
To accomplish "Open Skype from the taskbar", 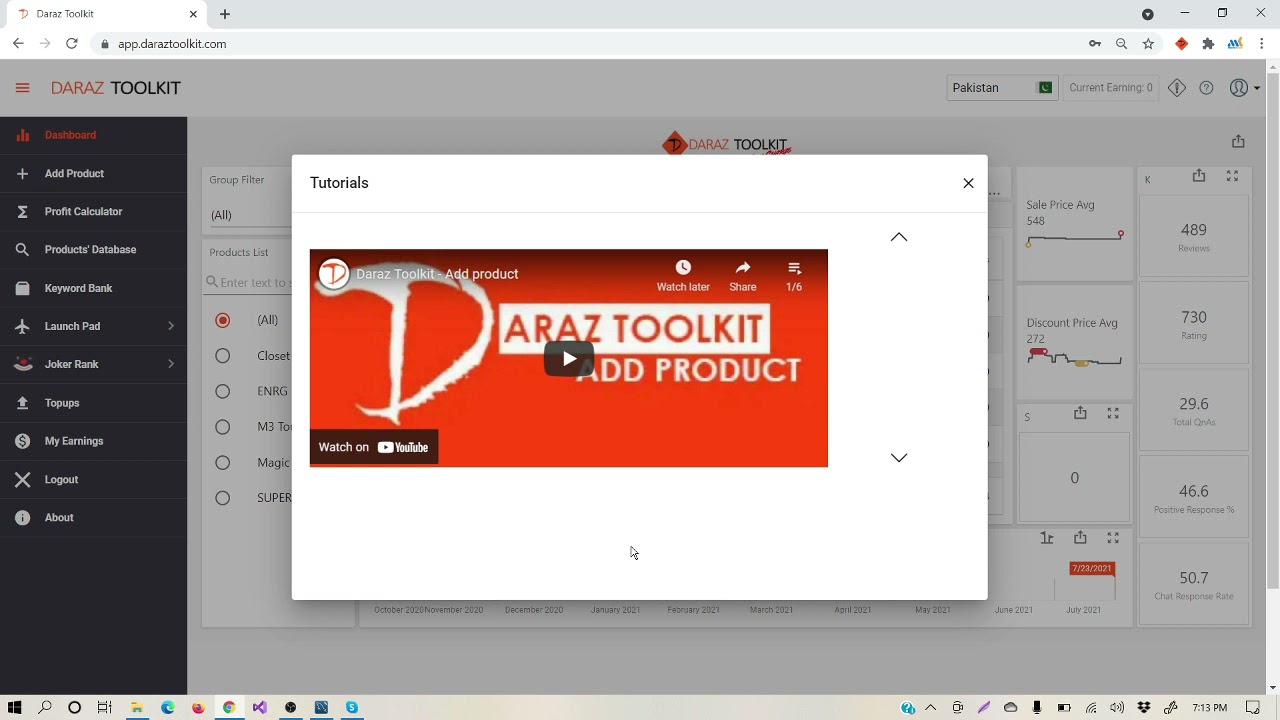I will [352, 708].
